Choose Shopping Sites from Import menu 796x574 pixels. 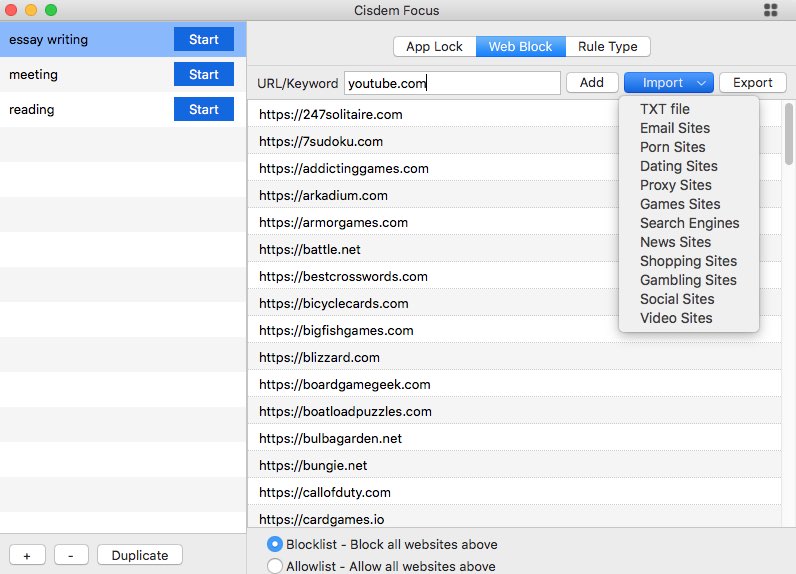tap(689, 261)
